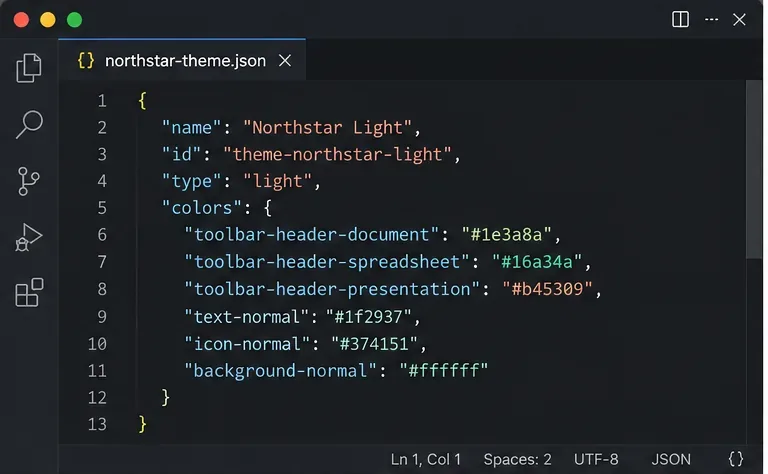Click the vertical scrollbar thumb

[x=754, y=169]
